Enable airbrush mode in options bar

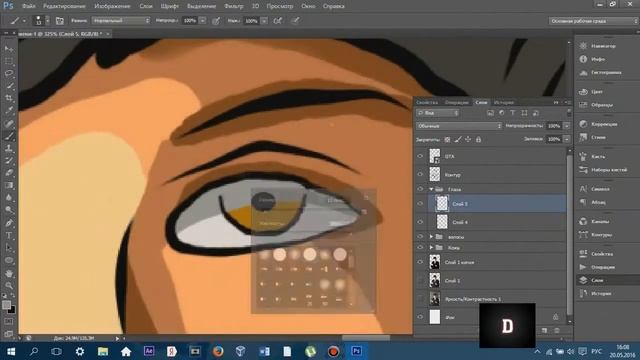tap(278, 20)
